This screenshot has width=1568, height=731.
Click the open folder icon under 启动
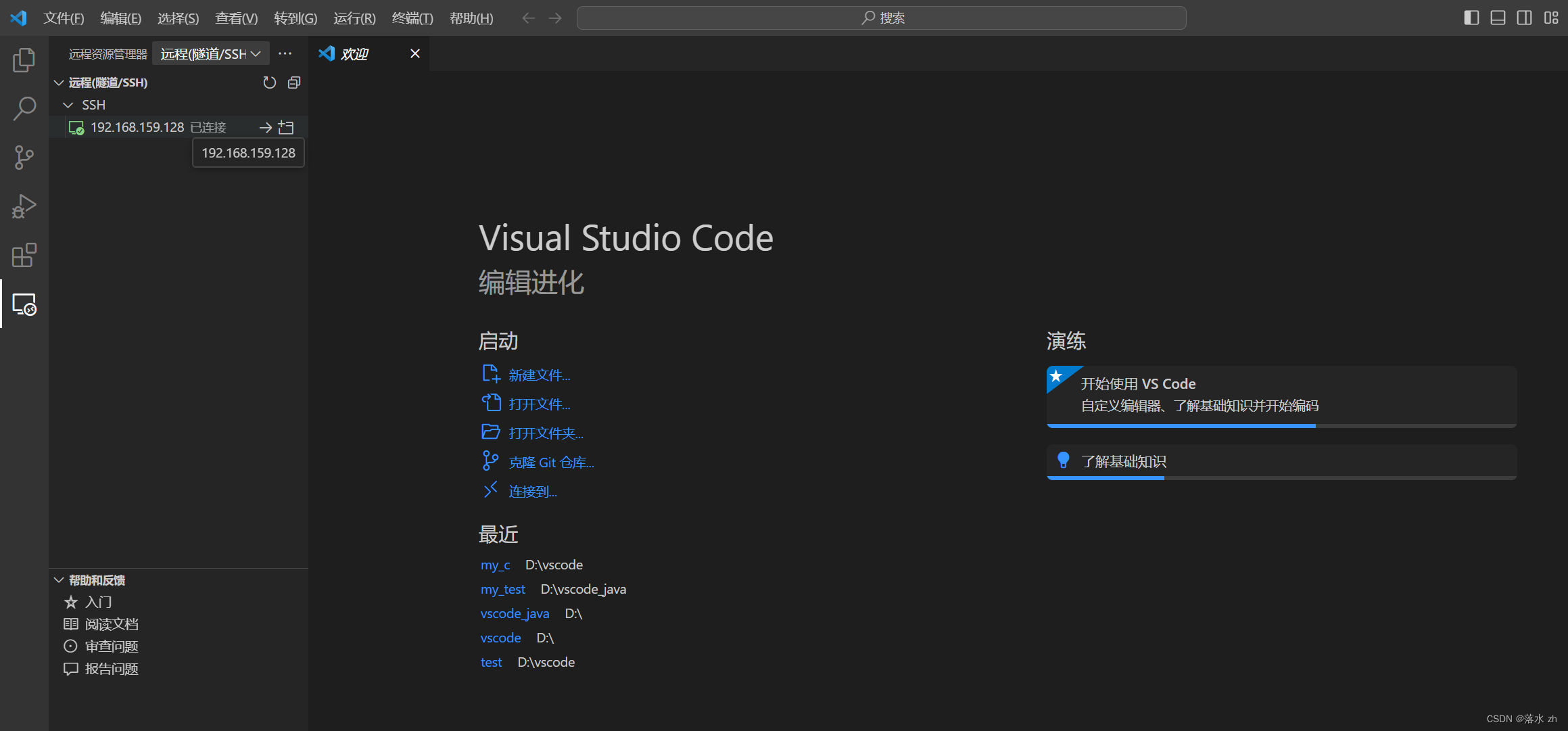tap(491, 432)
